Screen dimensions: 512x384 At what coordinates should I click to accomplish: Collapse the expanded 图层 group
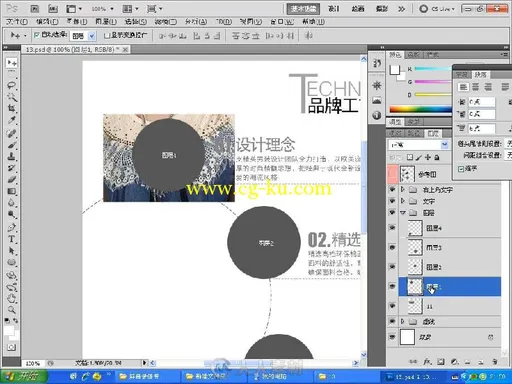[x=403, y=212]
